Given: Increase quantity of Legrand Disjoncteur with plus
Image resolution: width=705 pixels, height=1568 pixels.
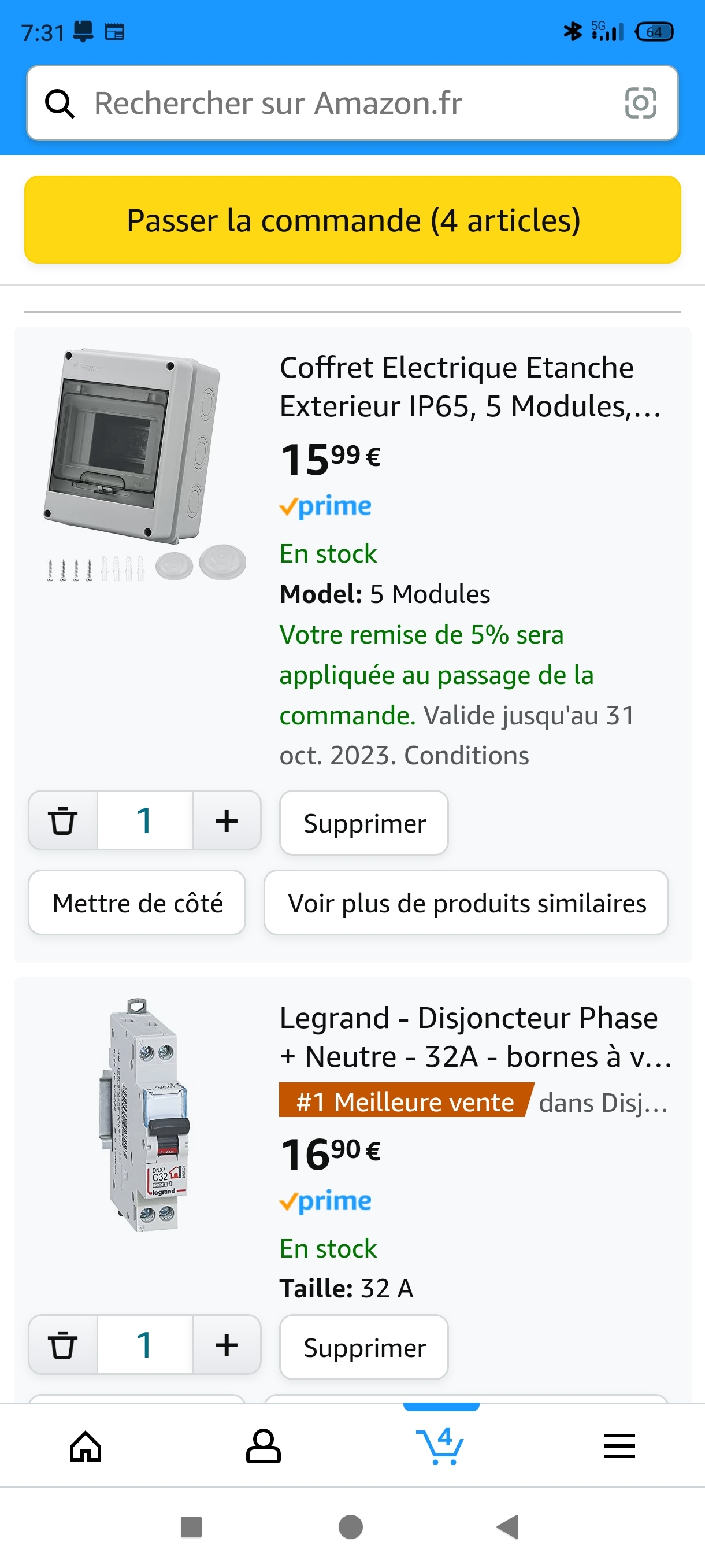Looking at the screenshot, I should coord(227,1345).
